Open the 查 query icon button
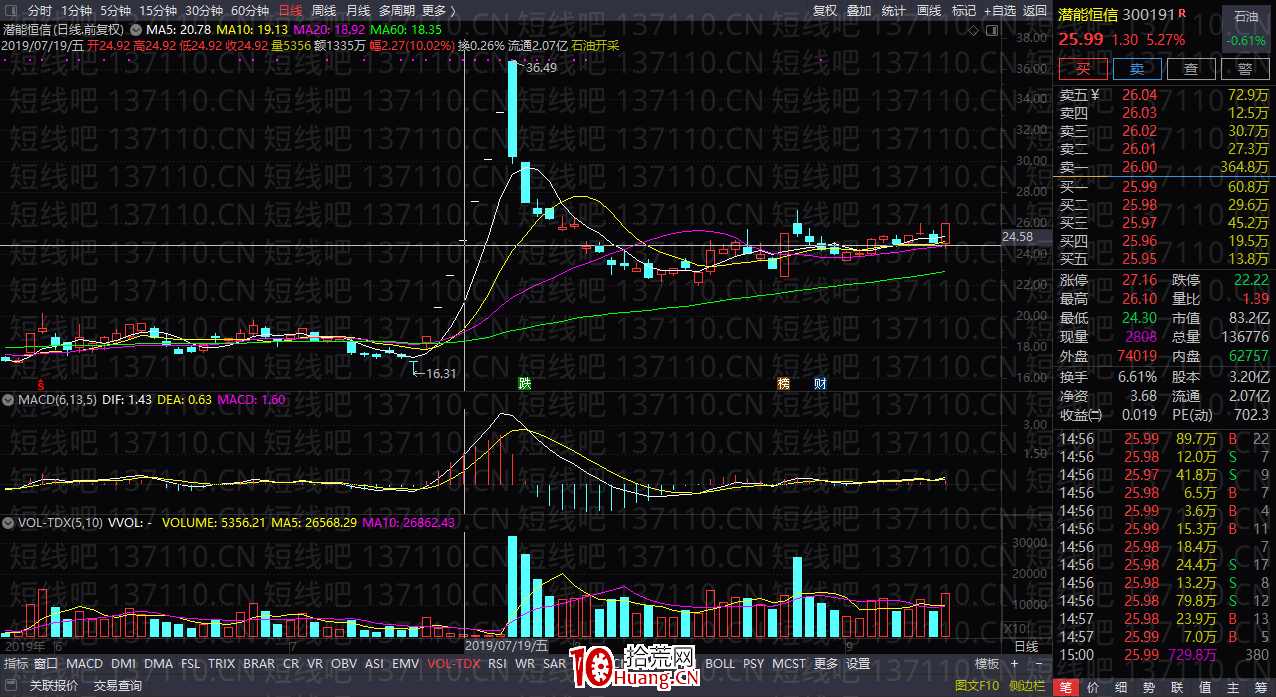Screen dimensions: 1276x697 pyautogui.click(x=1191, y=69)
